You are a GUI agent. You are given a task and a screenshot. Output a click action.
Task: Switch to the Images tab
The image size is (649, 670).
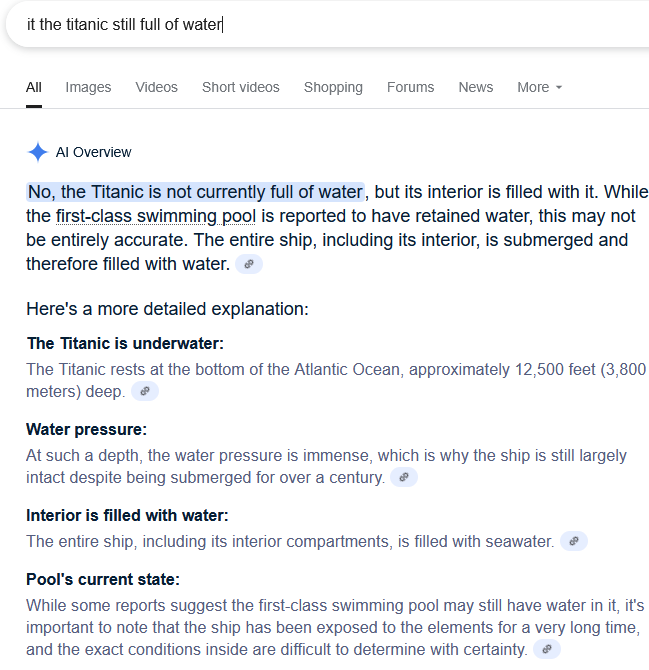tap(88, 87)
